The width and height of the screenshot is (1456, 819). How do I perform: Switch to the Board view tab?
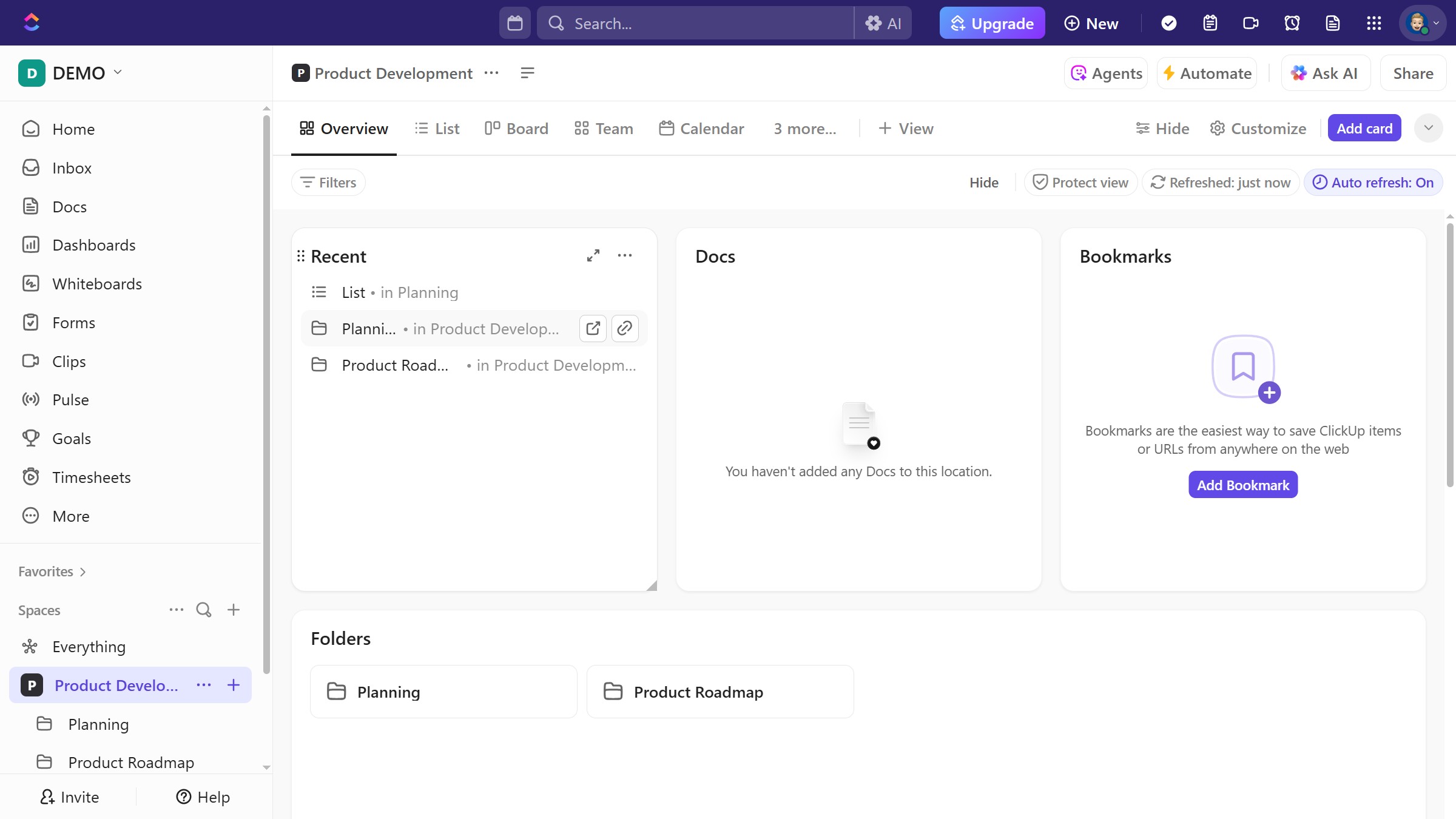(516, 128)
